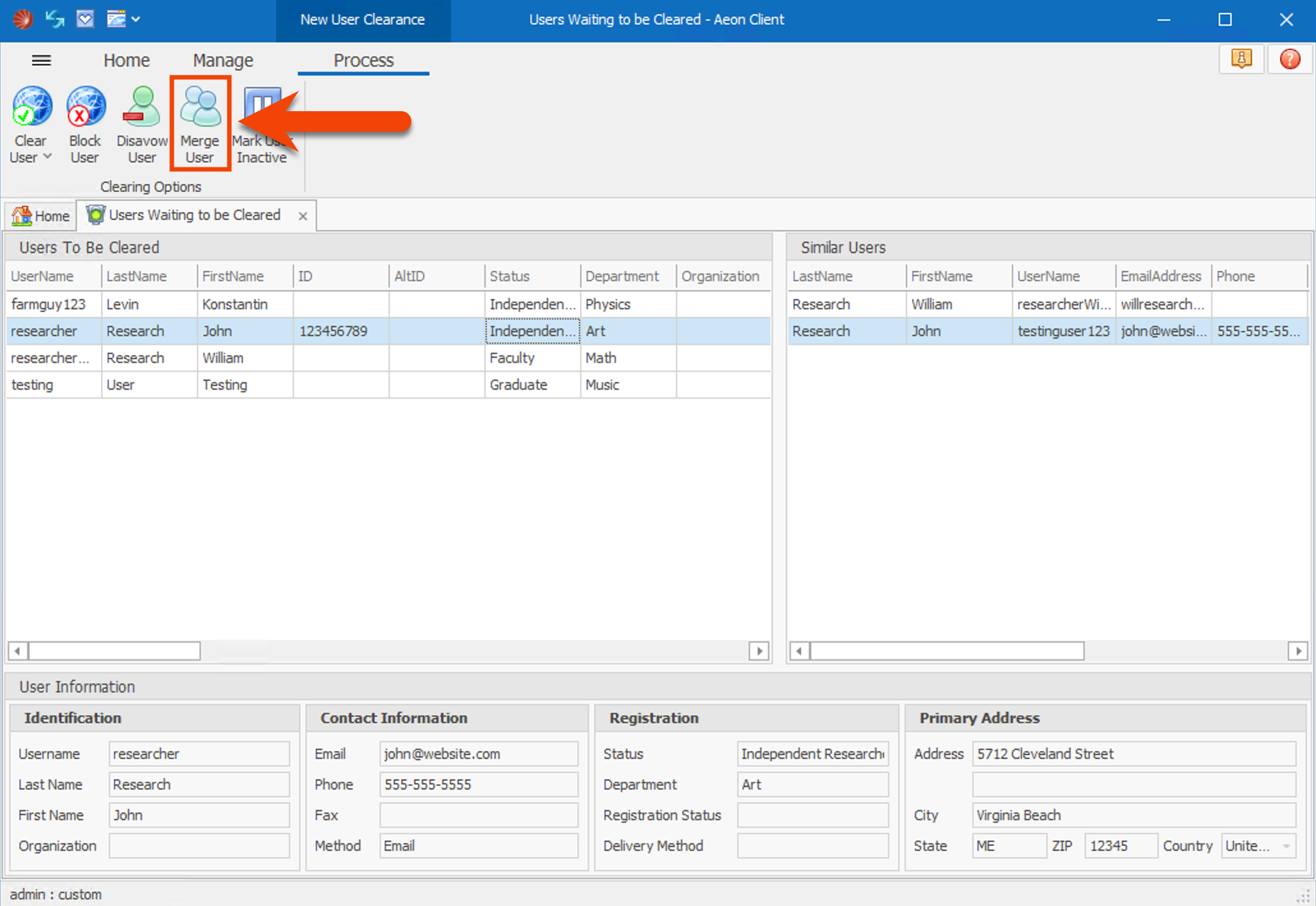
Task: Click the refresh arrows icon in title bar
Action: click(x=56, y=19)
